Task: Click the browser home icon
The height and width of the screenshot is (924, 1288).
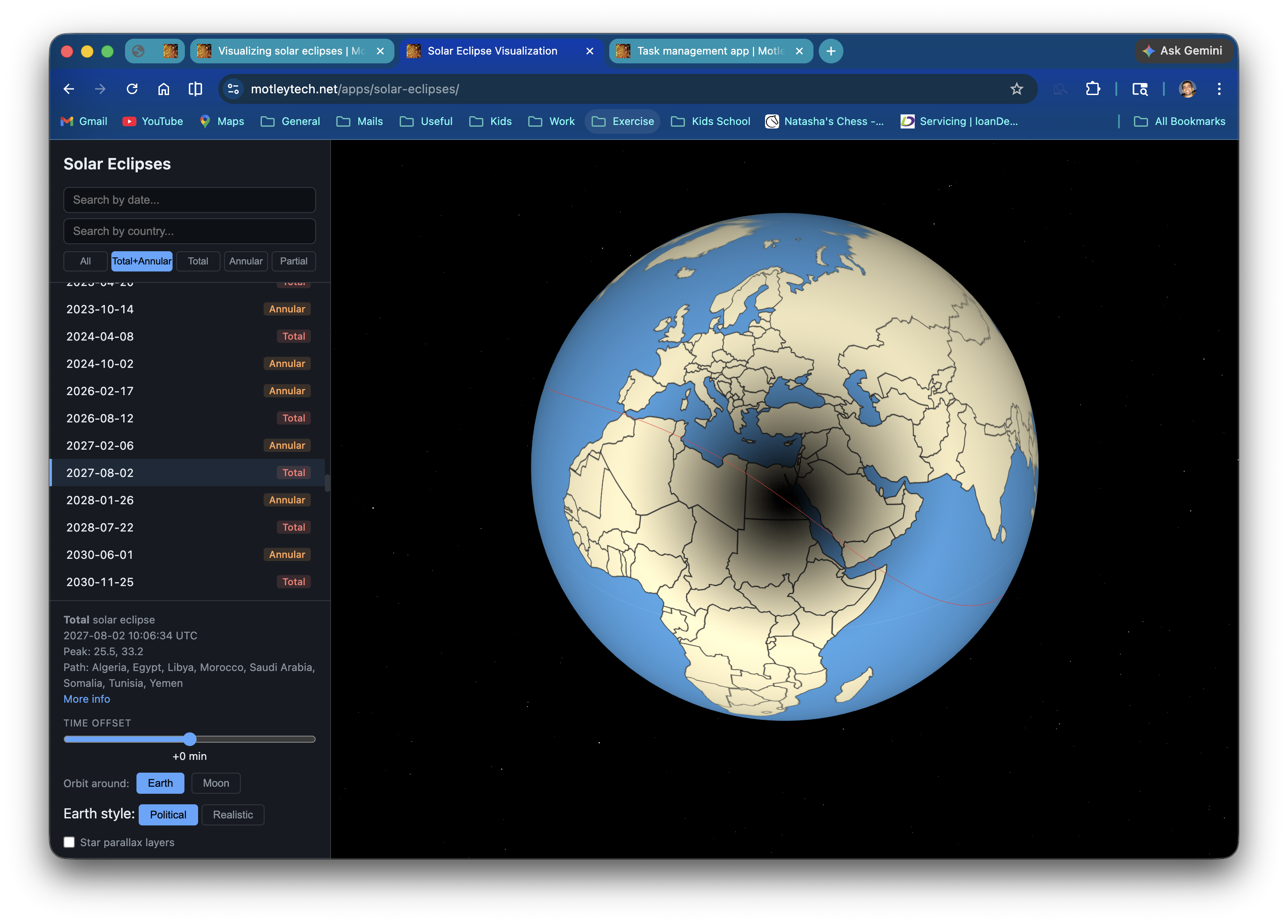Action: click(x=164, y=88)
